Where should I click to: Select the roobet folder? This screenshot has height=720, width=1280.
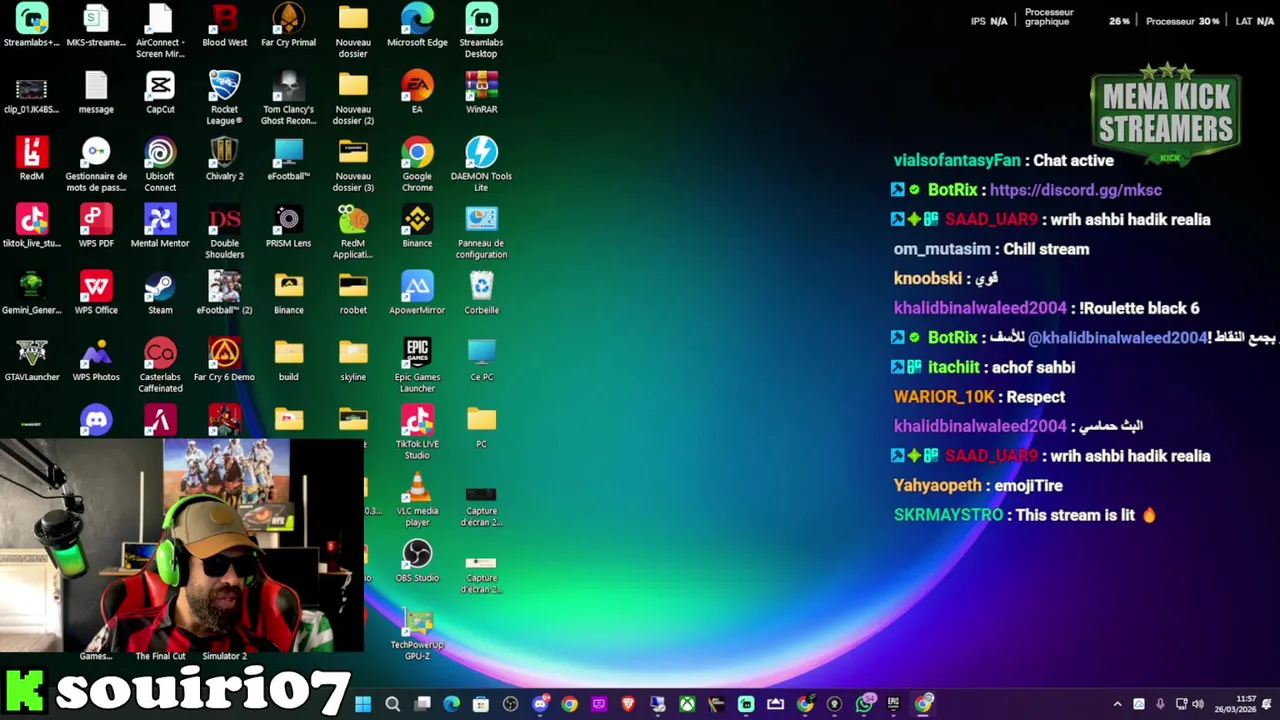click(x=353, y=293)
